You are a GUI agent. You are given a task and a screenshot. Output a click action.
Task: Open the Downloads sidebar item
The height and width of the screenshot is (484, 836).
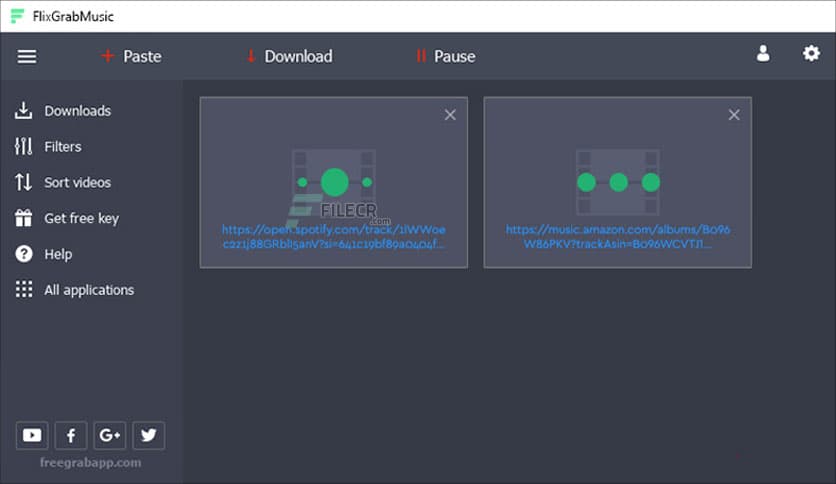point(63,111)
